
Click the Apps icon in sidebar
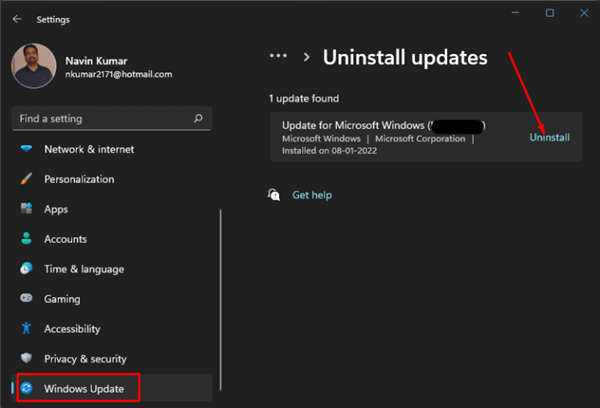pyautogui.click(x=26, y=209)
